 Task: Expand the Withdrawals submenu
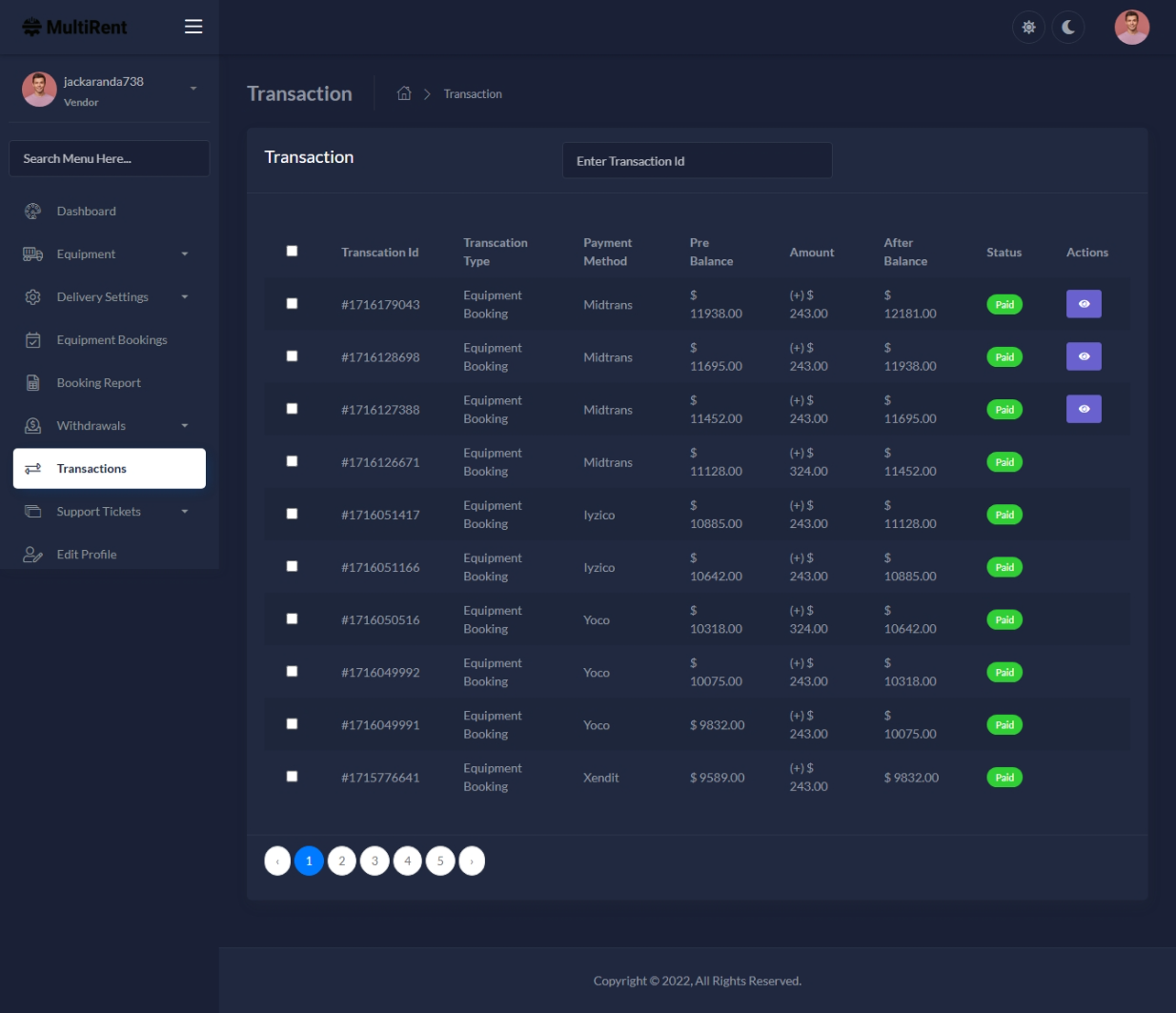110,426
